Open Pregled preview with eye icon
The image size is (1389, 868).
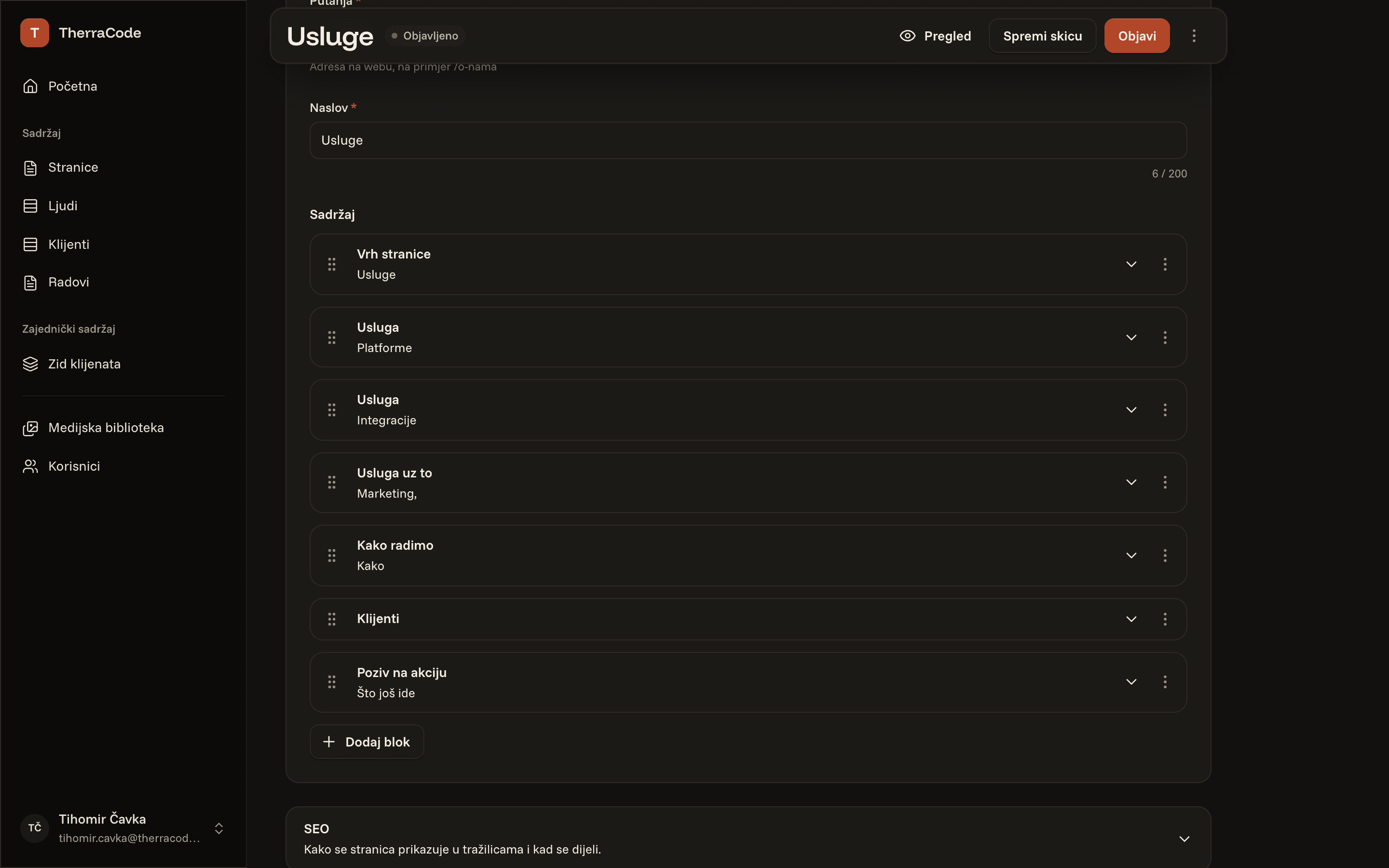click(x=935, y=36)
